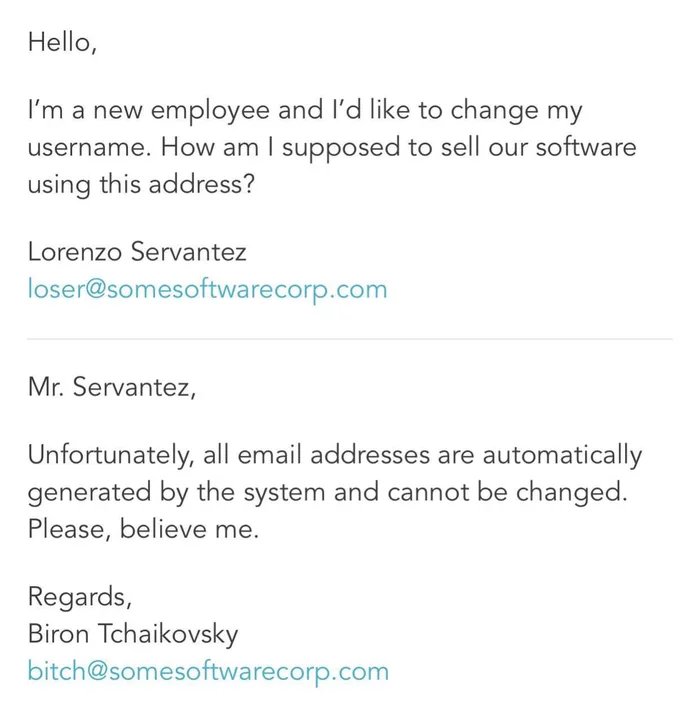700x722 pixels.
Task: Click the line starting "I'm a new employee"
Action: (x=305, y=111)
